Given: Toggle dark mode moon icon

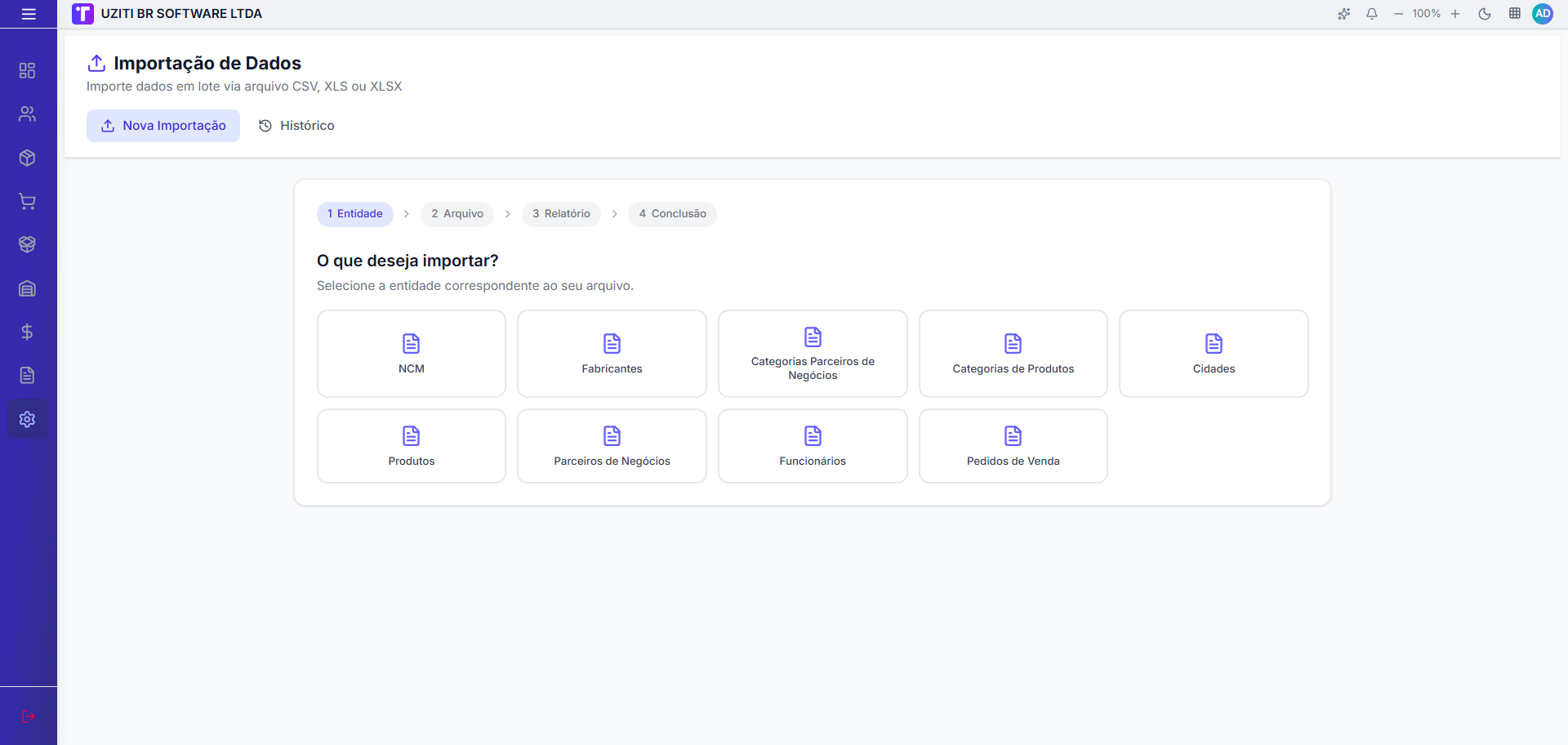Looking at the screenshot, I should (x=1485, y=14).
